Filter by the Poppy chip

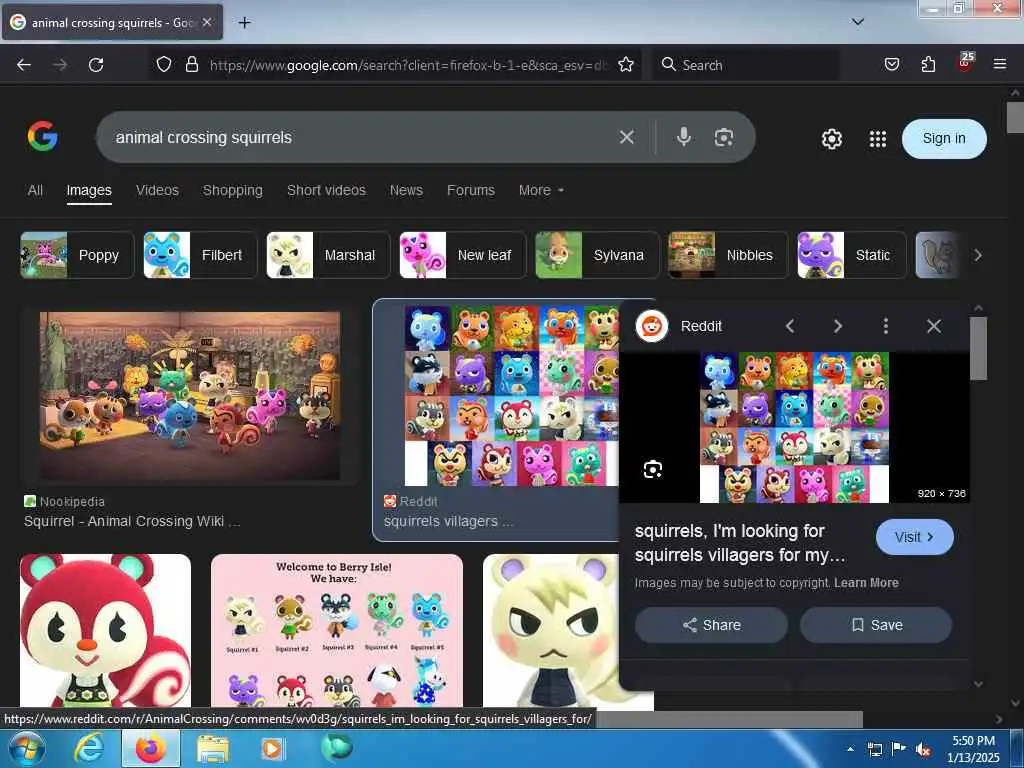pos(77,255)
